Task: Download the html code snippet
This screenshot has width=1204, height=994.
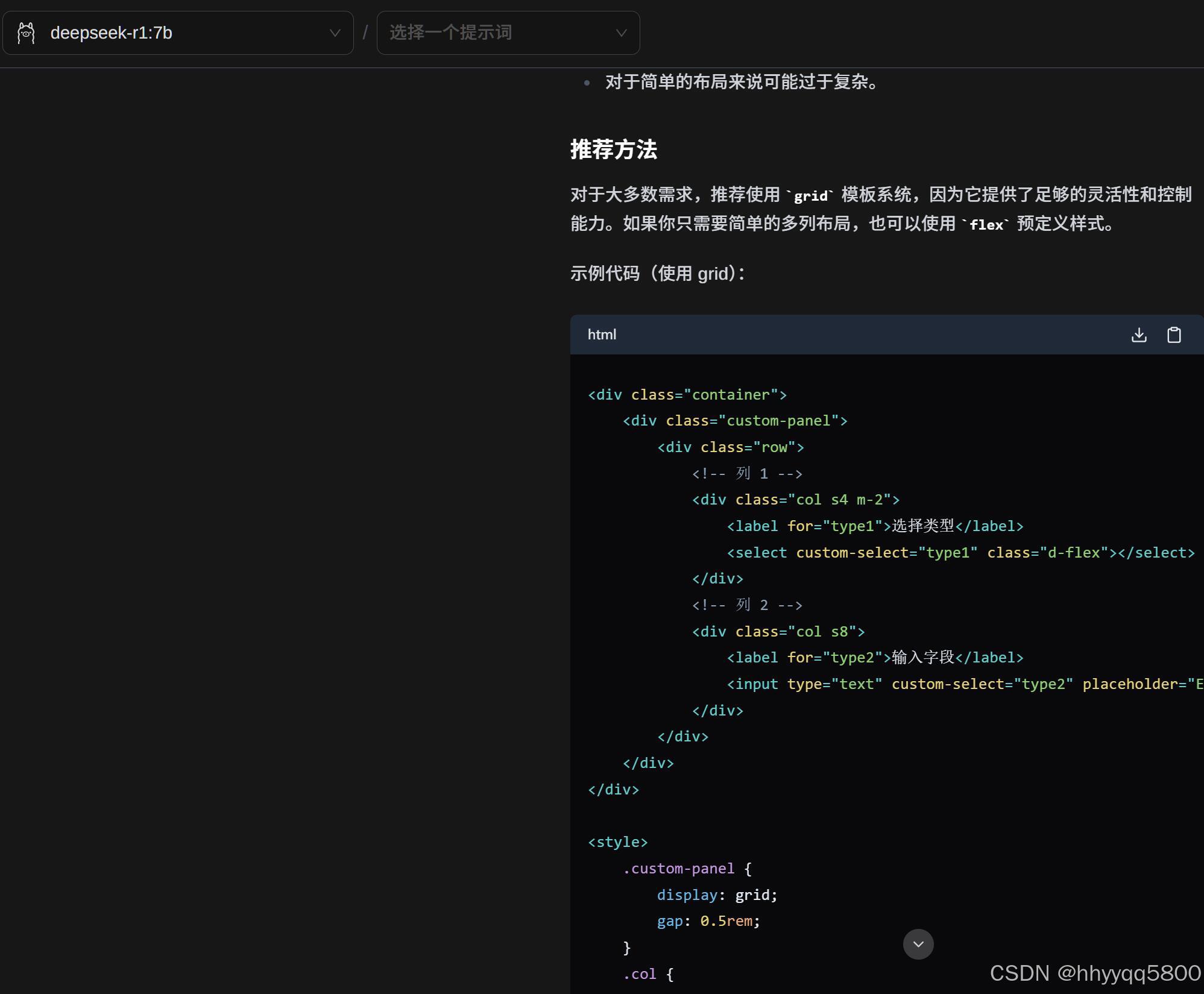Action: click(x=1138, y=335)
